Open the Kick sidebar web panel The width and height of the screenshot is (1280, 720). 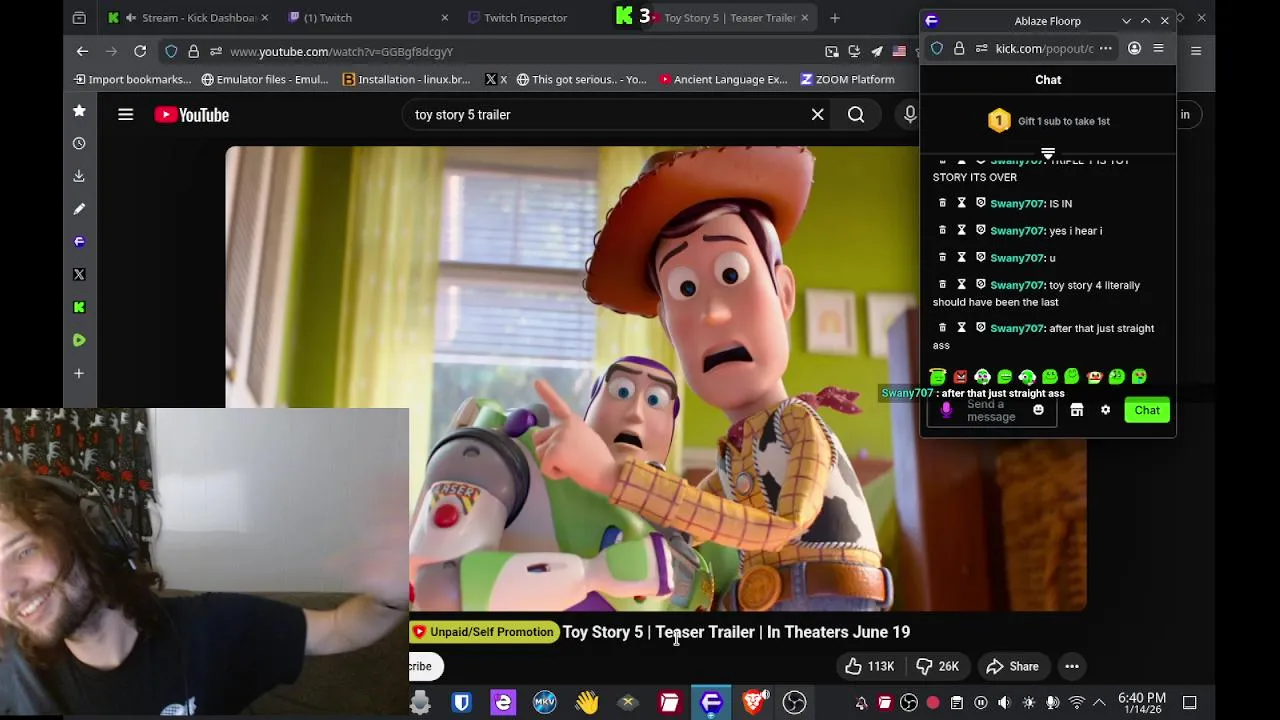tap(79, 307)
